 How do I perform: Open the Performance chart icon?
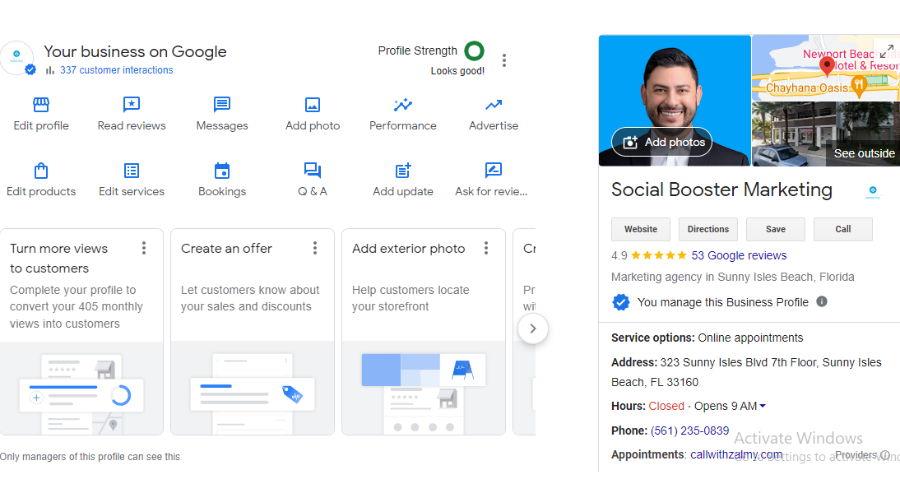point(403,104)
